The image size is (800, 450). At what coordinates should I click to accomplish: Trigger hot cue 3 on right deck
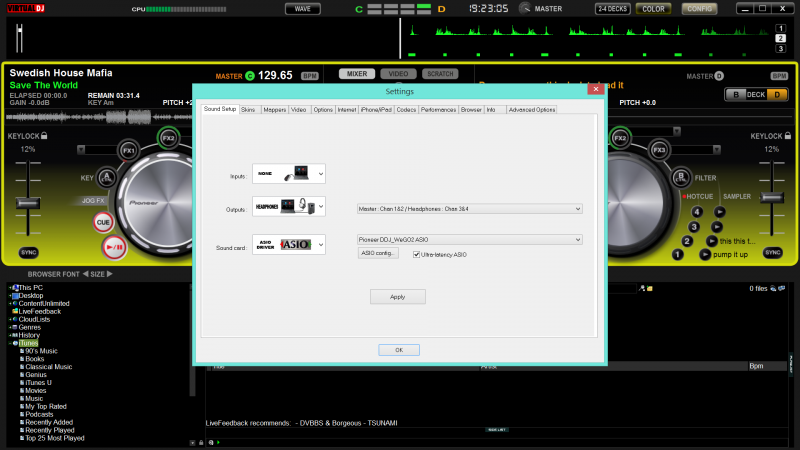pyautogui.click(x=693, y=227)
